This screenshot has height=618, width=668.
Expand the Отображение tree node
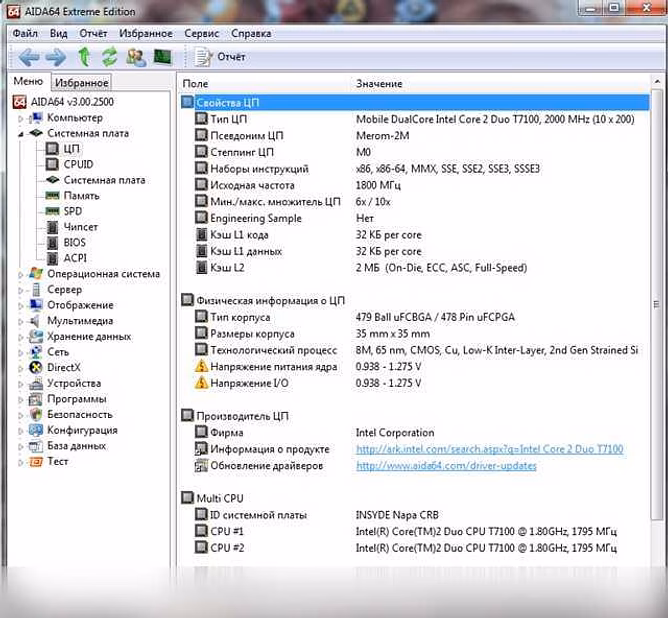pyautogui.click(x=20, y=306)
